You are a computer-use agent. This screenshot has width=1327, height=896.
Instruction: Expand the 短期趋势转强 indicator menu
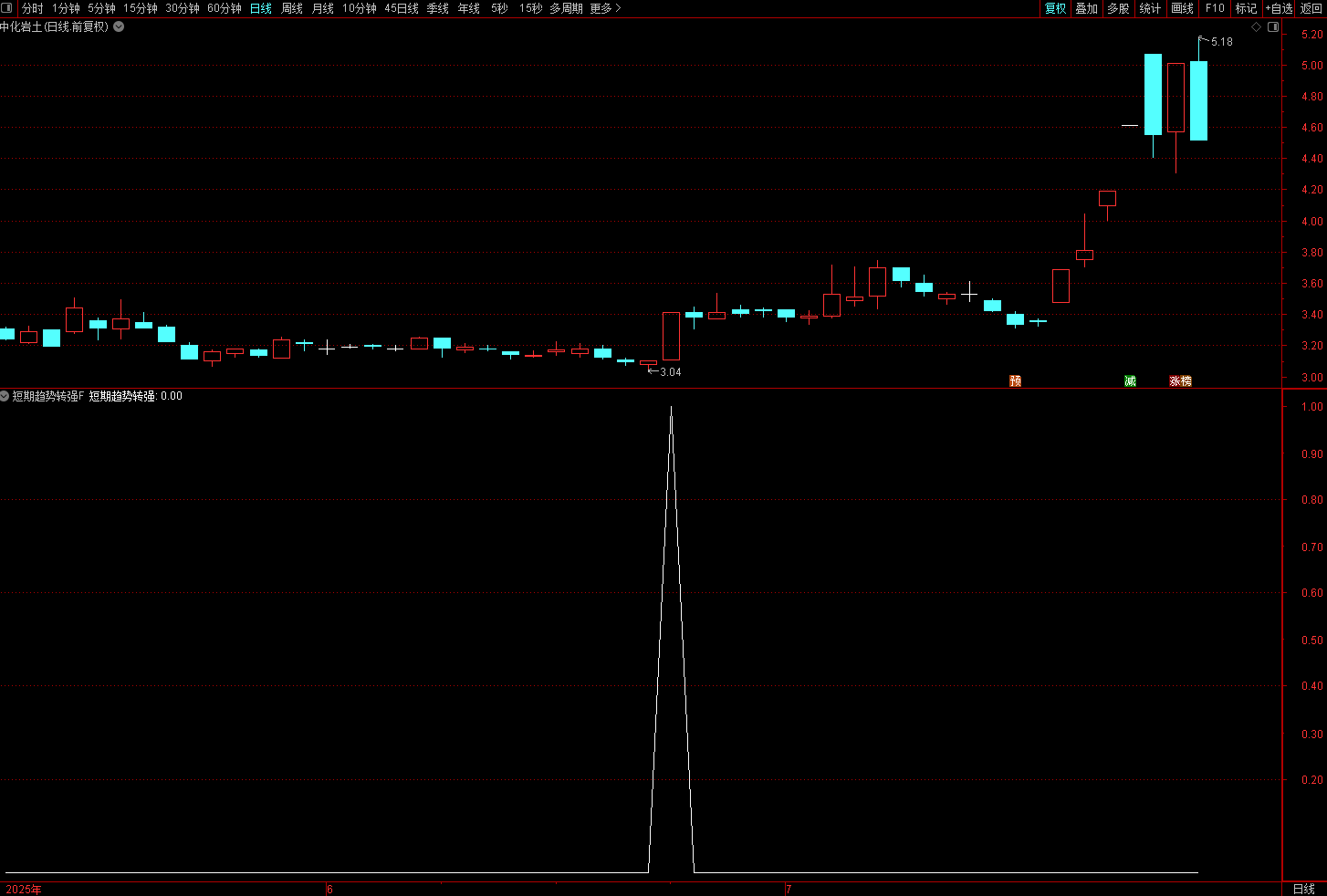coord(5,396)
